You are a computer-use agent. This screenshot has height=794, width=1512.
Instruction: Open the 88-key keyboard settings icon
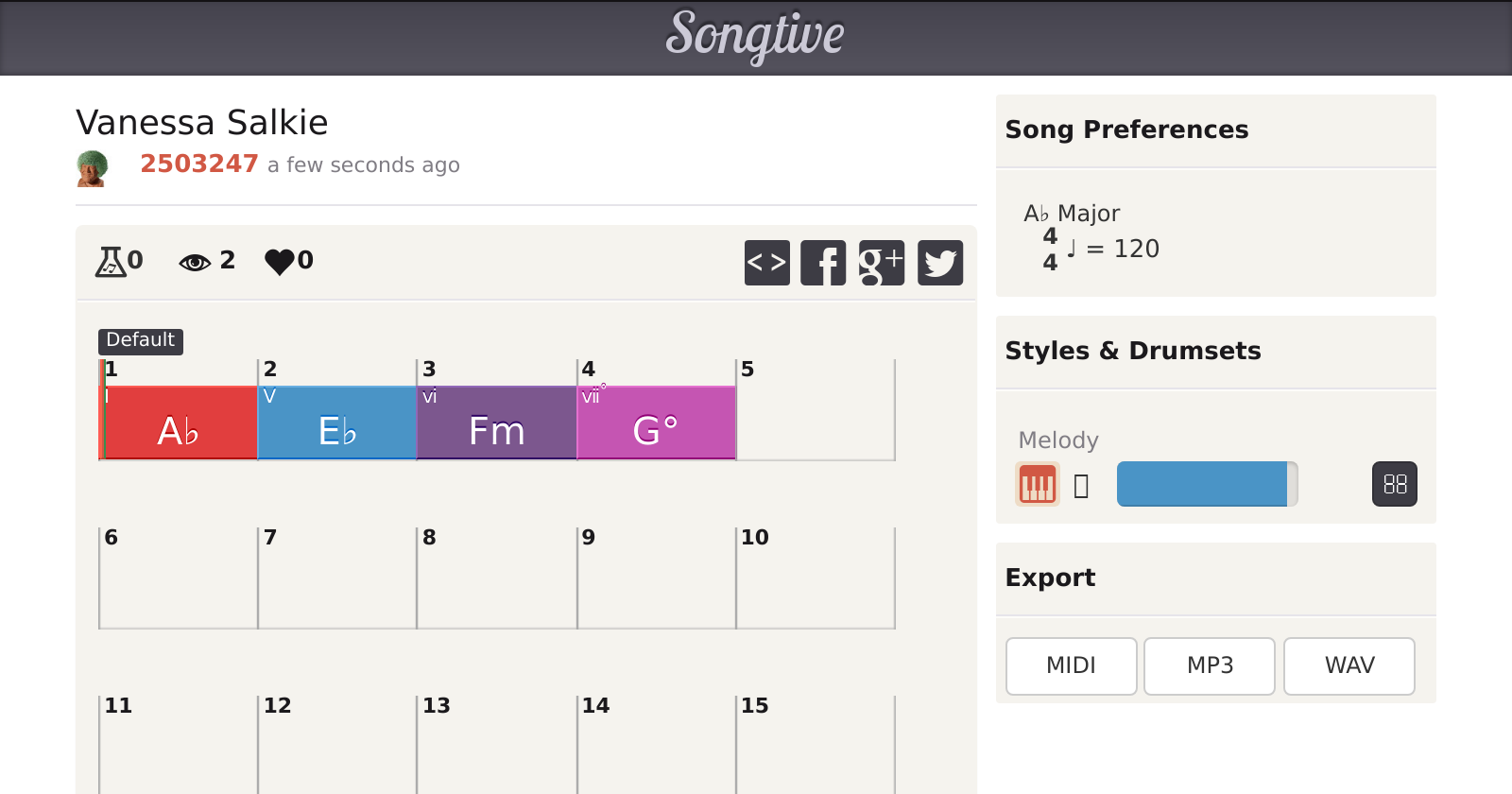[1393, 484]
